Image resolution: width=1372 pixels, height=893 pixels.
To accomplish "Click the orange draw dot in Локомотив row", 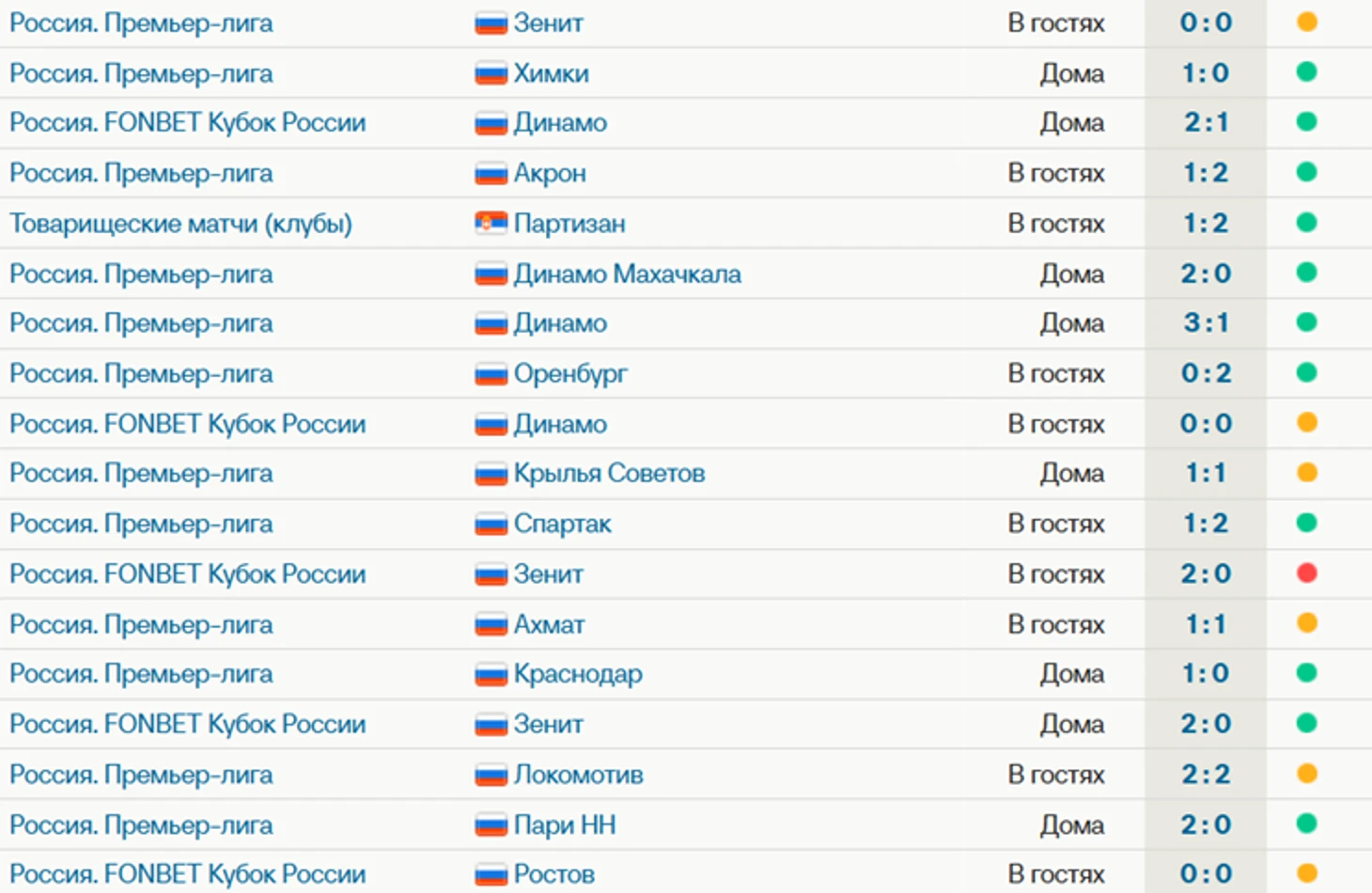I will (x=1306, y=774).
